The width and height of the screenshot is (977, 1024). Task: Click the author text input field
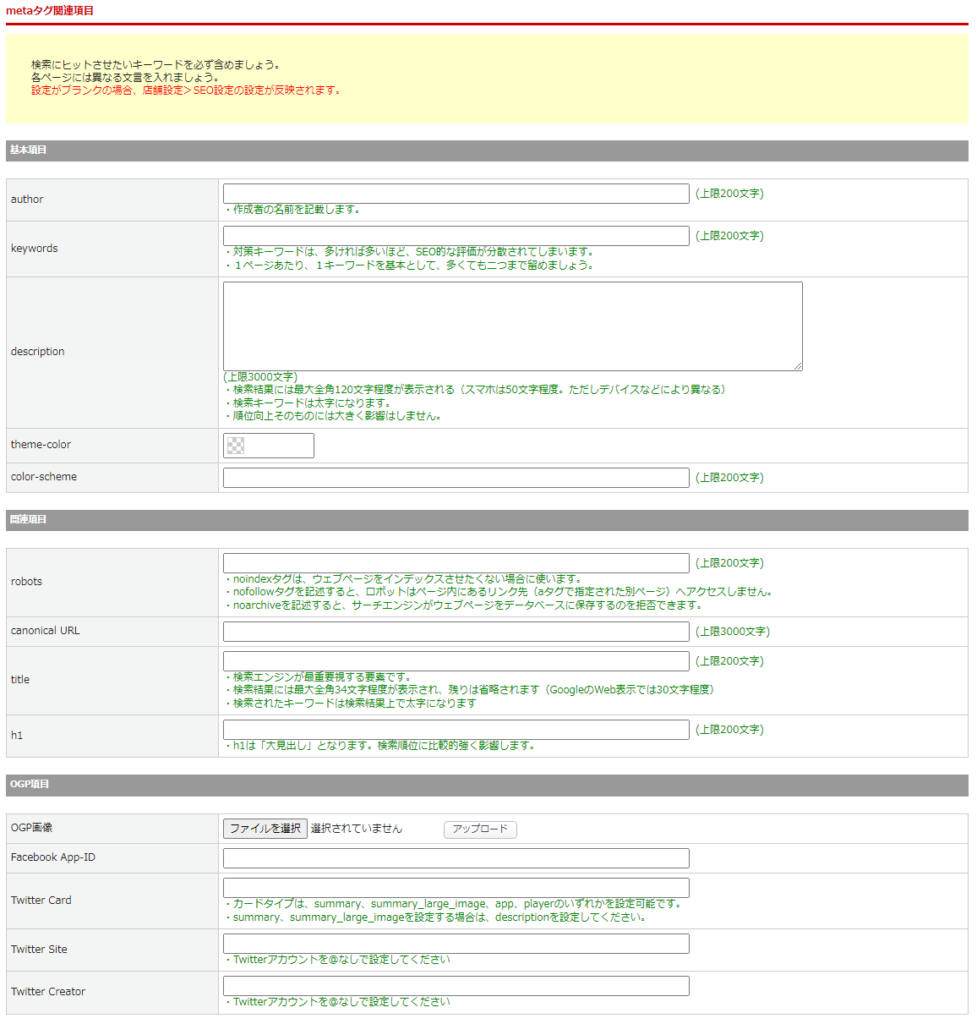click(x=456, y=193)
